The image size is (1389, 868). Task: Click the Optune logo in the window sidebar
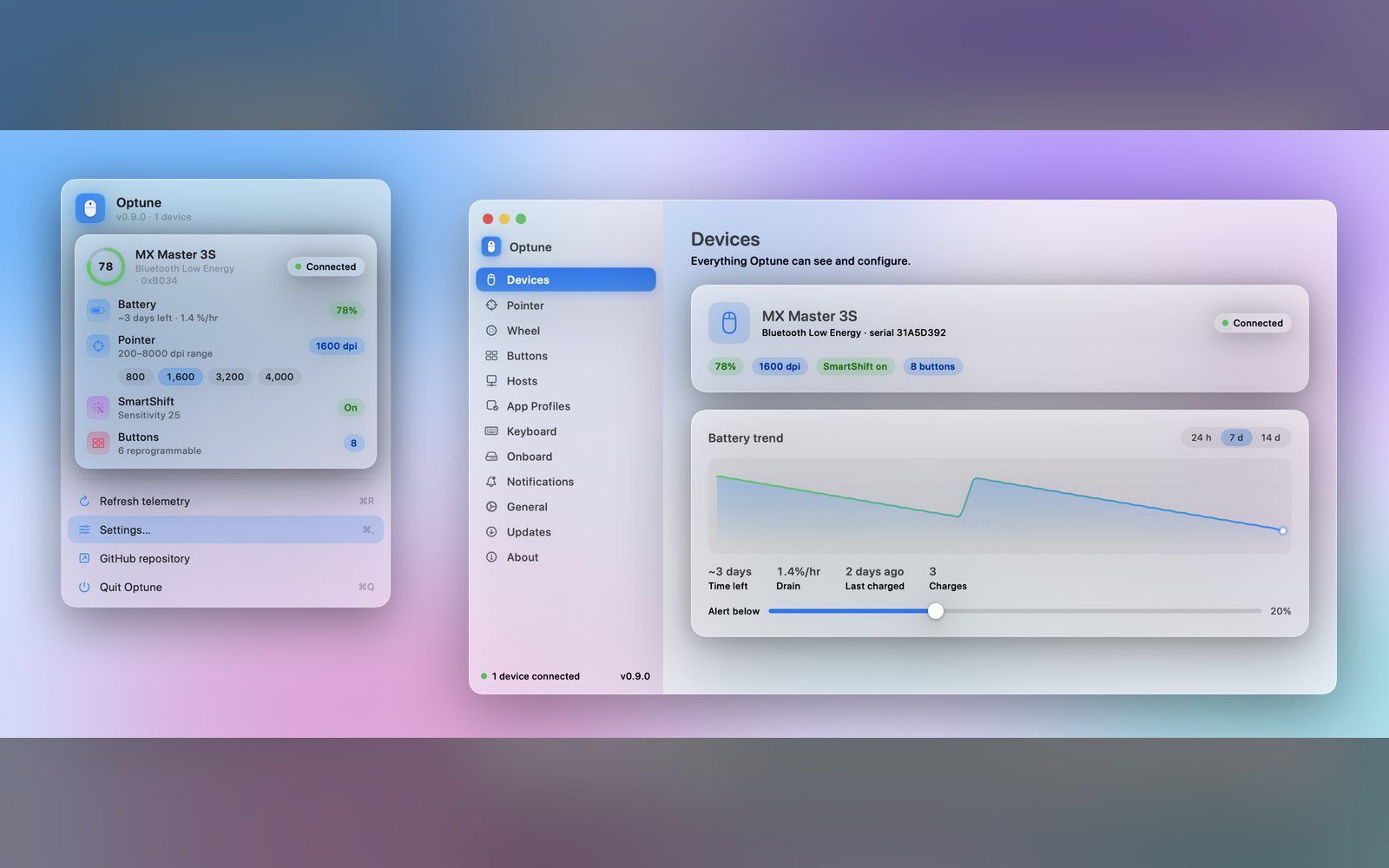click(491, 247)
